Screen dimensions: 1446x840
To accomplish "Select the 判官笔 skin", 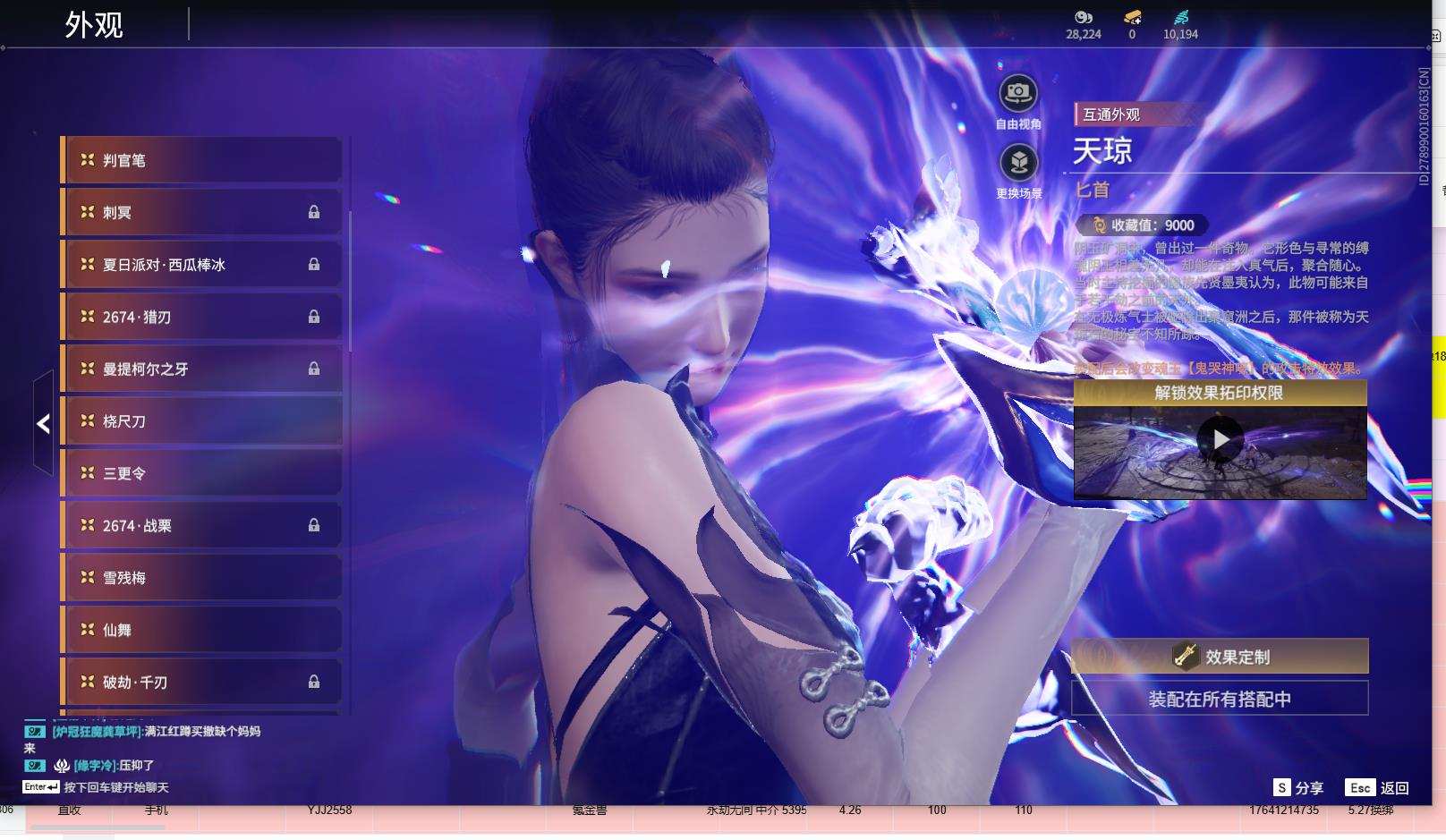I will (x=201, y=160).
